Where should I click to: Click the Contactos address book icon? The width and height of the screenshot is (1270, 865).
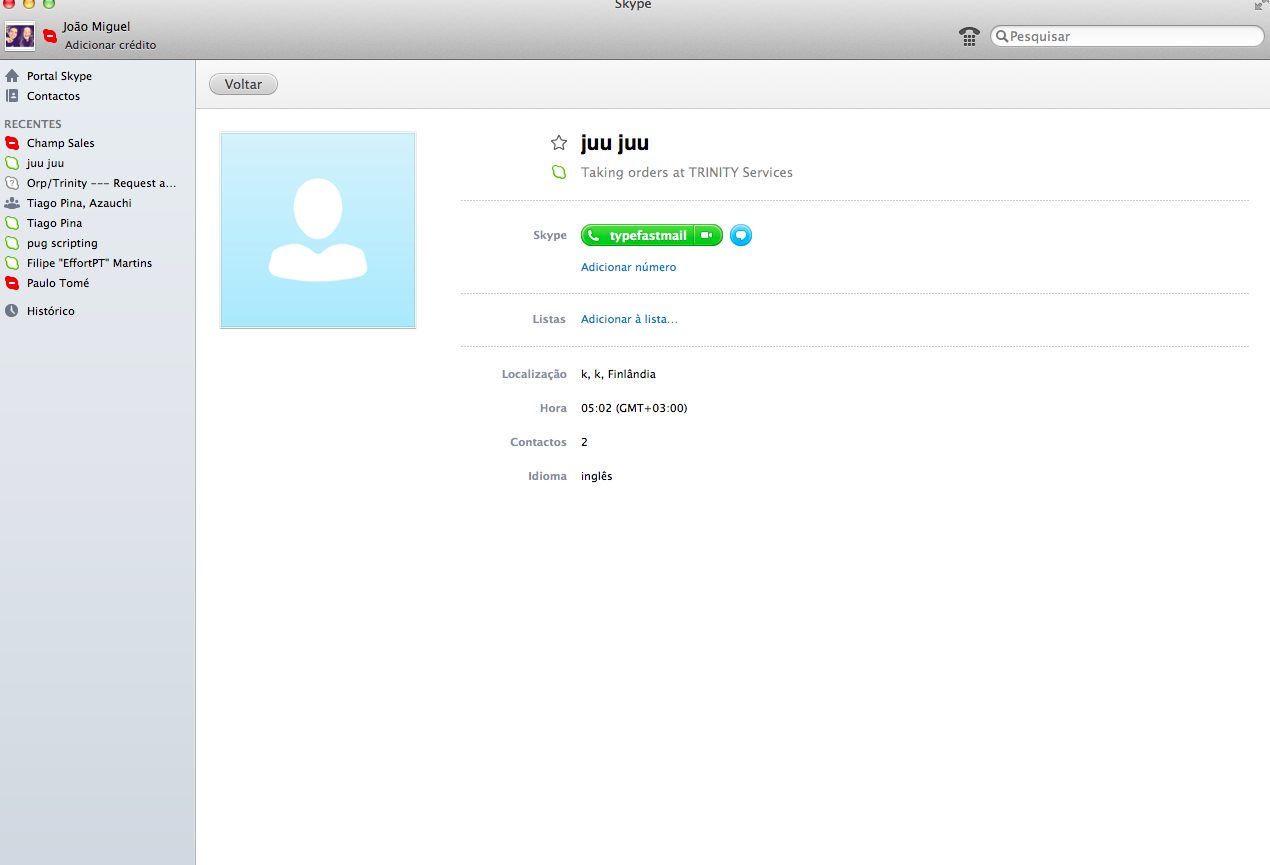click(12, 96)
